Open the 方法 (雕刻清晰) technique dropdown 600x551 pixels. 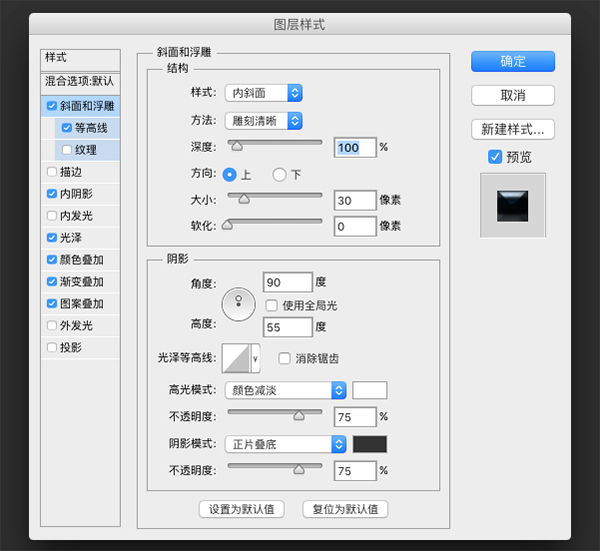(x=263, y=120)
